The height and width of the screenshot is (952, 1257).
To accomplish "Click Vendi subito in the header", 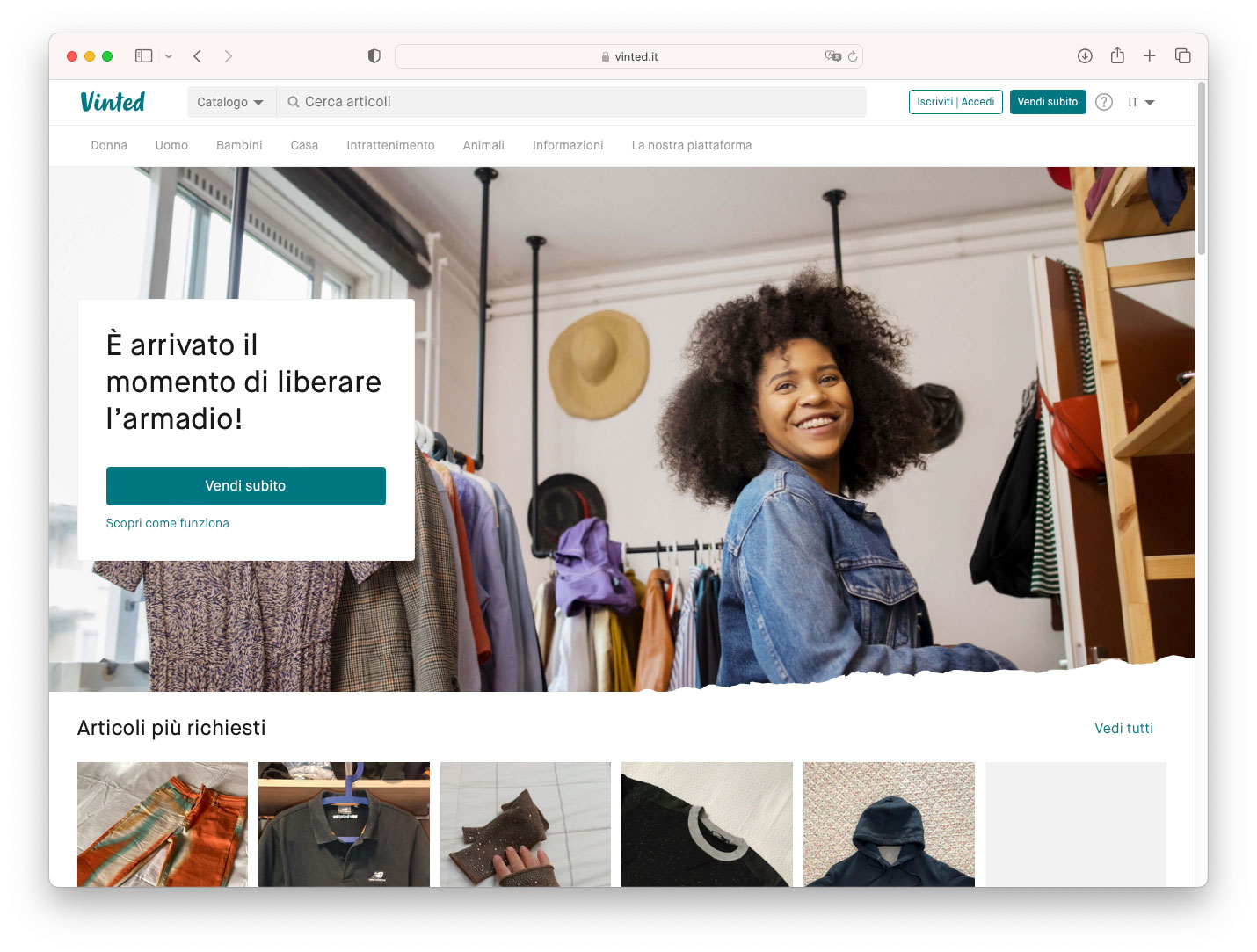I will (x=1048, y=102).
